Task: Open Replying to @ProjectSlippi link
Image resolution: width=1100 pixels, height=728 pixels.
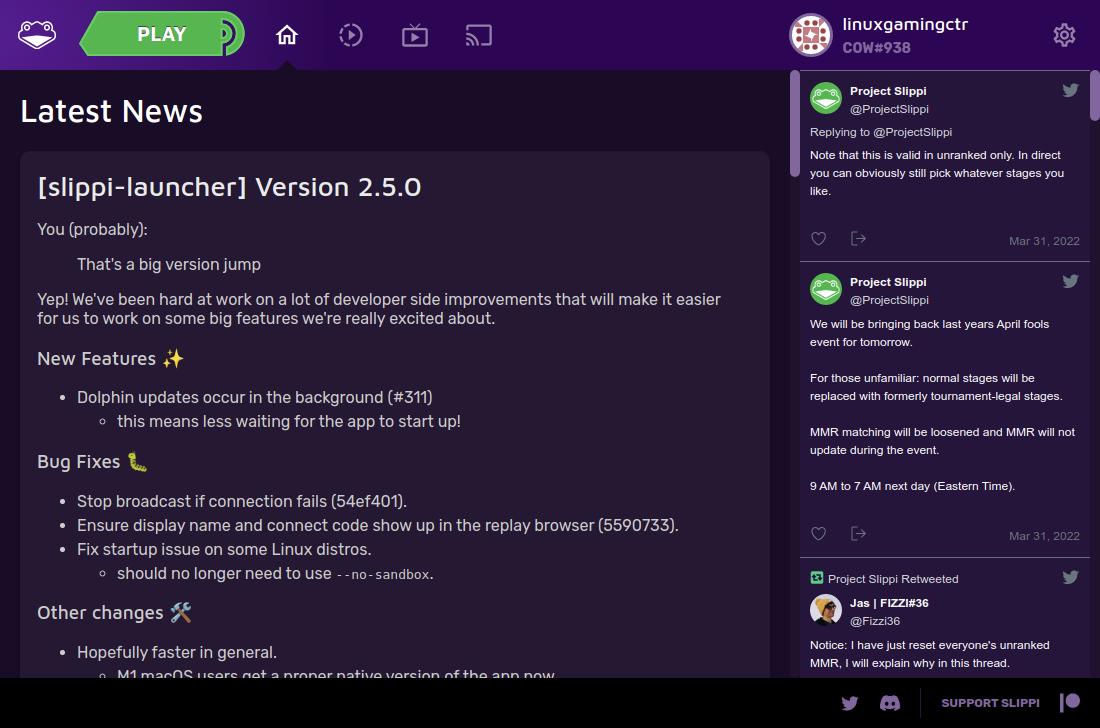Action: point(880,132)
